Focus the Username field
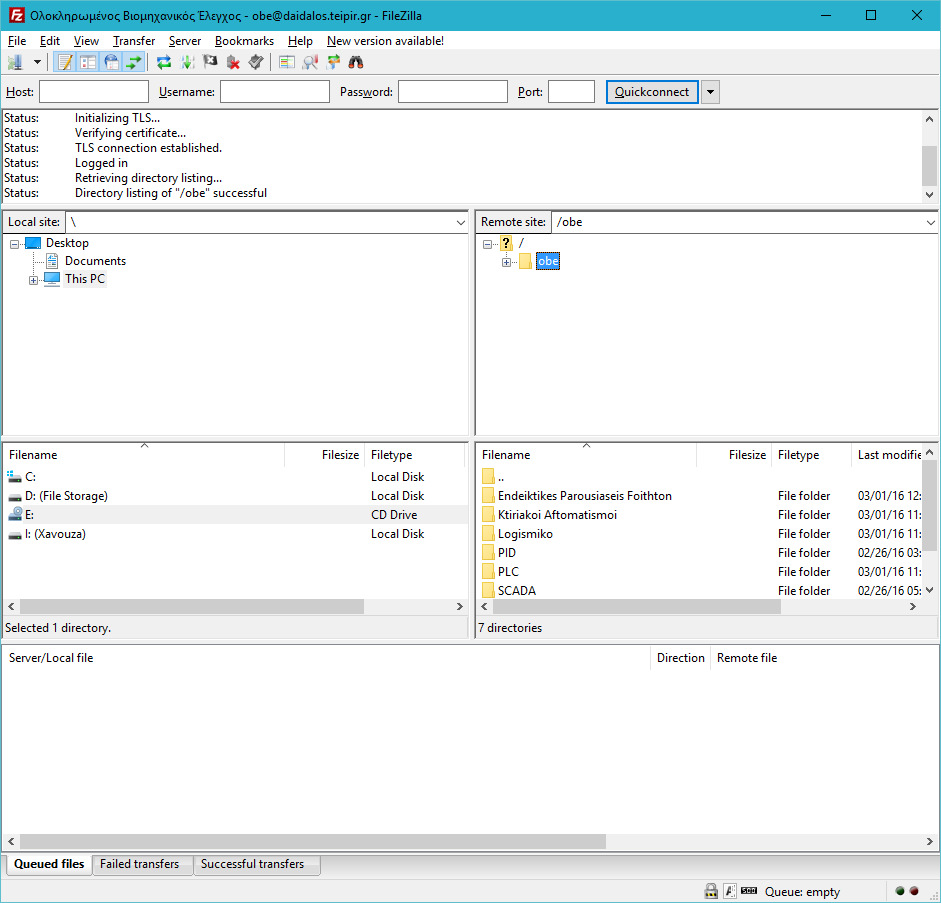Screen dimensions: 941x903 pyautogui.click(x=275, y=92)
